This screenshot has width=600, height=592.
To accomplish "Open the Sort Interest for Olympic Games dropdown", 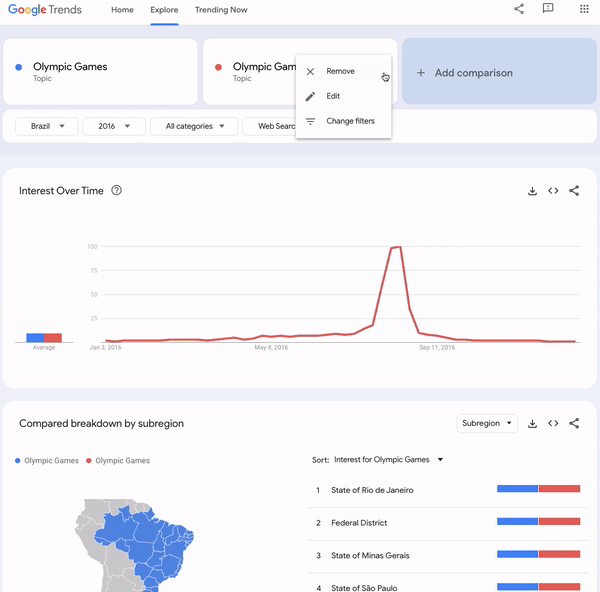I will pyautogui.click(x=388, y=460).
